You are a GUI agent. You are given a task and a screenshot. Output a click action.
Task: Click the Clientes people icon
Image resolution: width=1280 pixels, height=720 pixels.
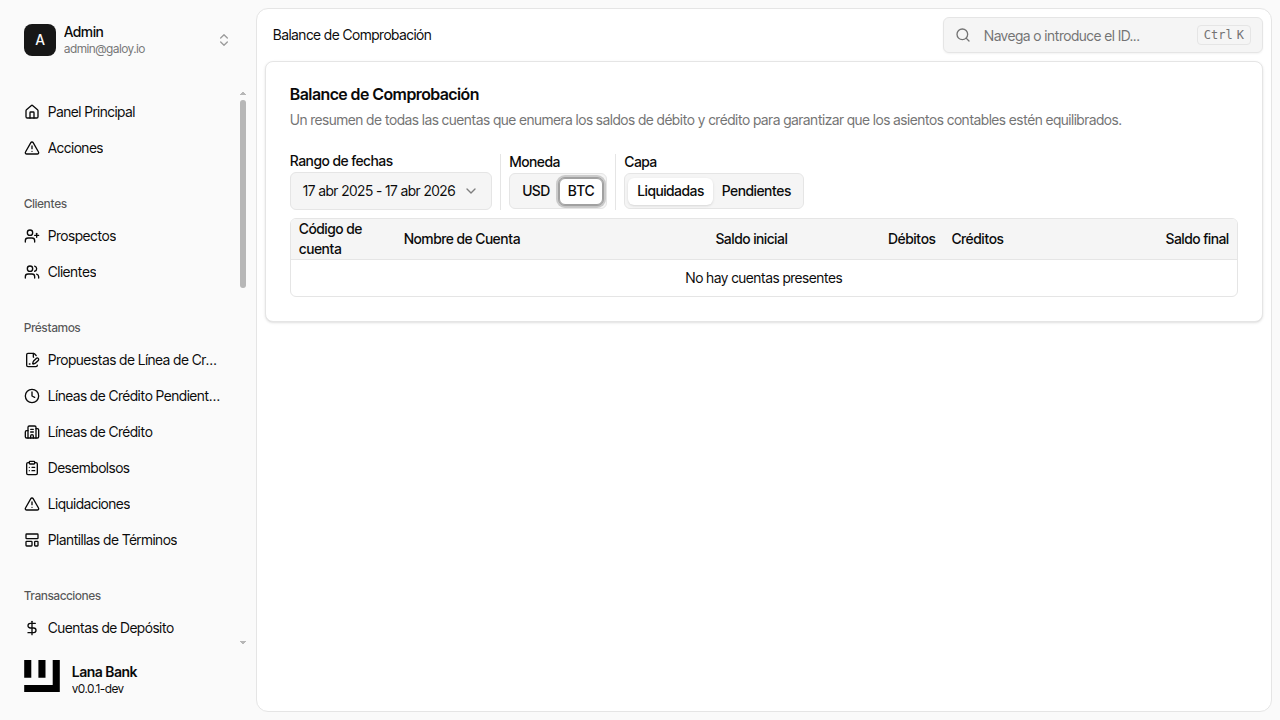pos(32,272)
